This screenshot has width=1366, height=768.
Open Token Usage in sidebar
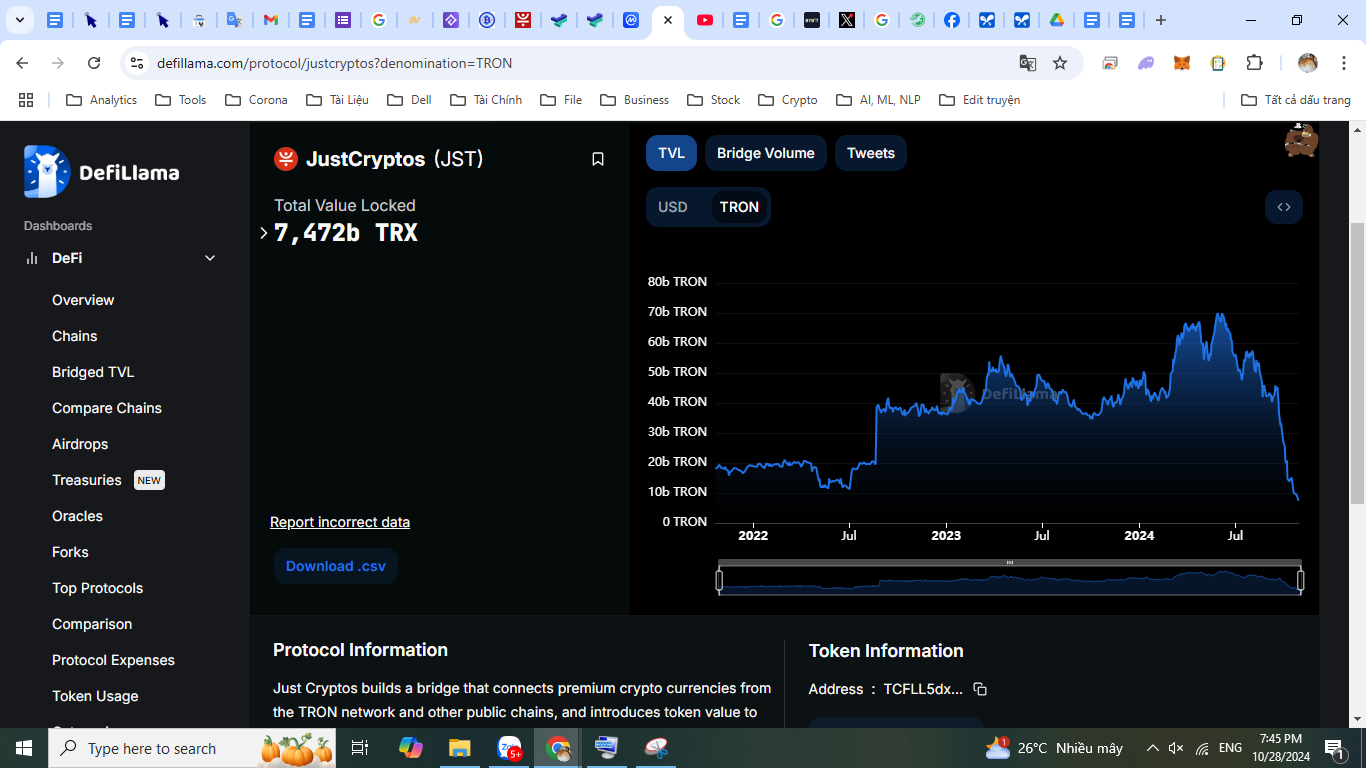pos(95,696)
